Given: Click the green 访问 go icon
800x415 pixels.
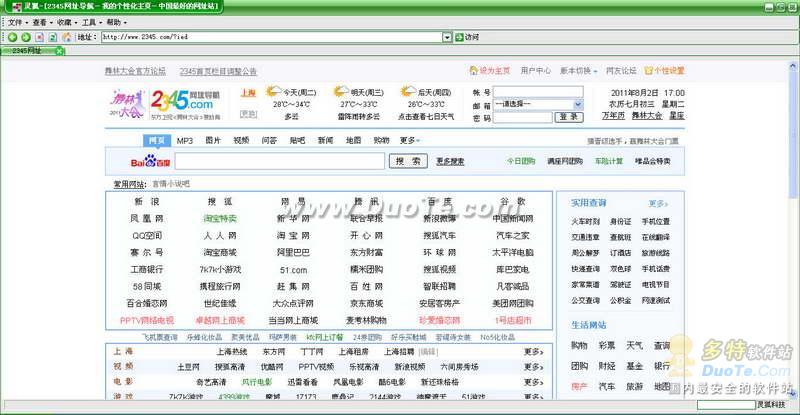Looking at the screenshot, I should tap(459, 37).
